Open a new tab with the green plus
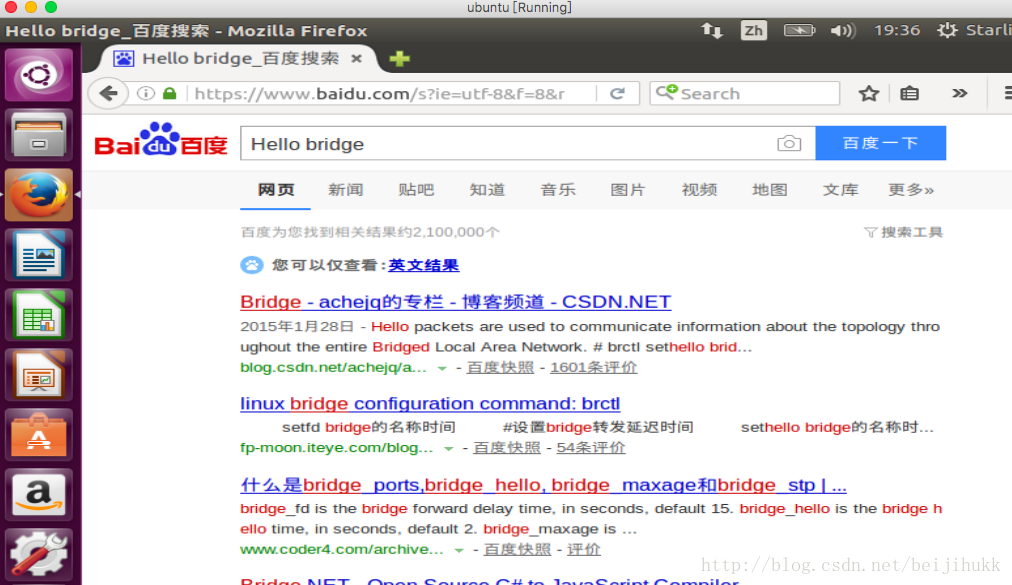1012x585 pixels. [400, 59]
